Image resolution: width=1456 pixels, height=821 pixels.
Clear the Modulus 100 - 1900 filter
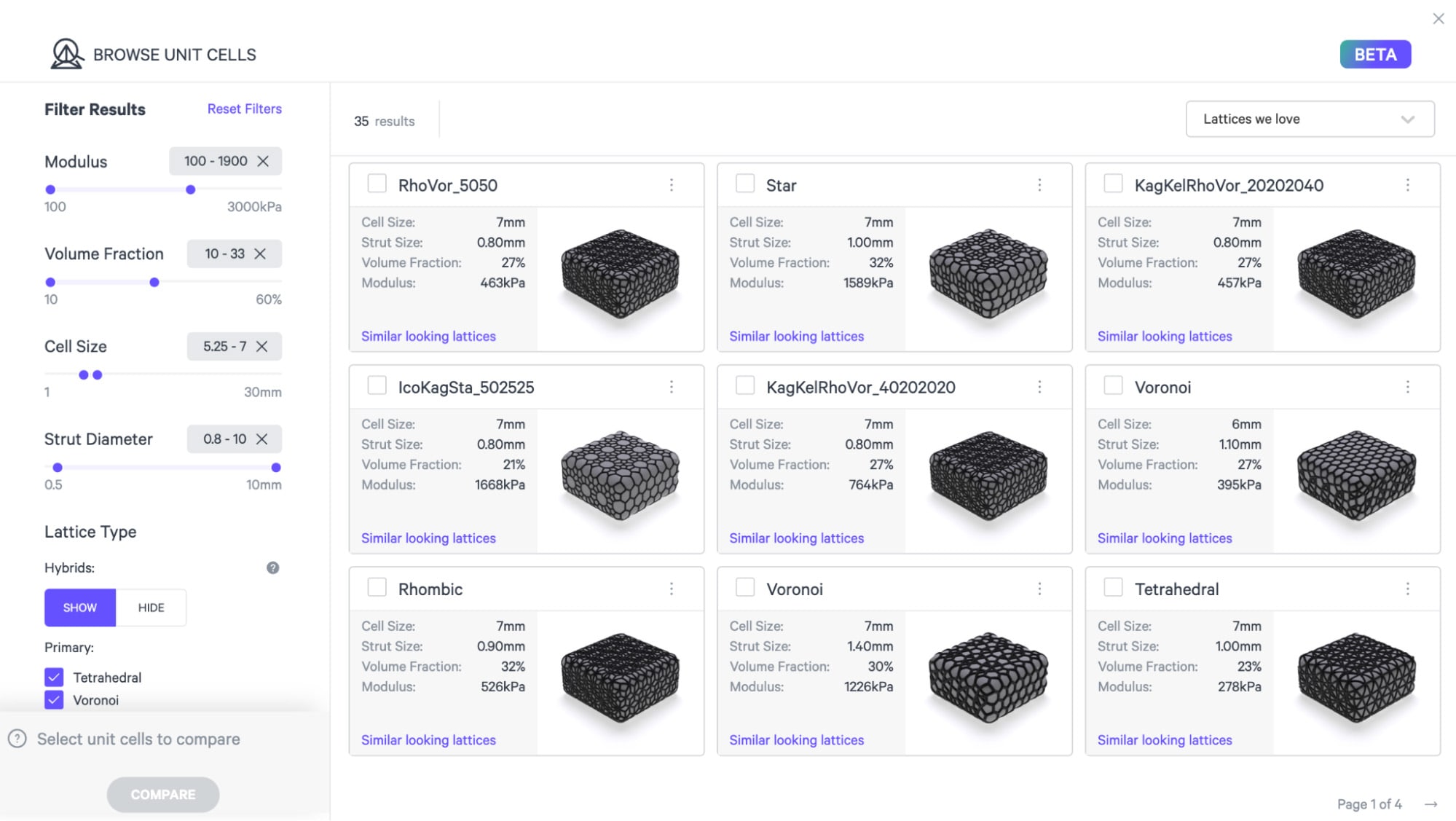[x=263, y=161]
